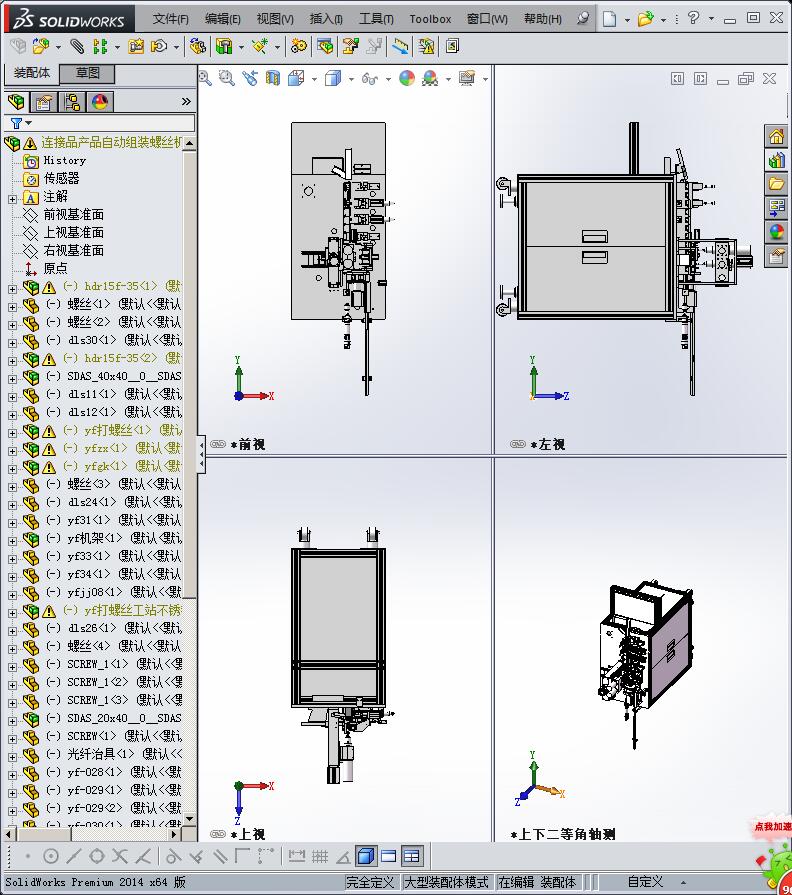The image size is (792, 895).
Task: Click the Display Style cube icon
Action: click(333, 78)
